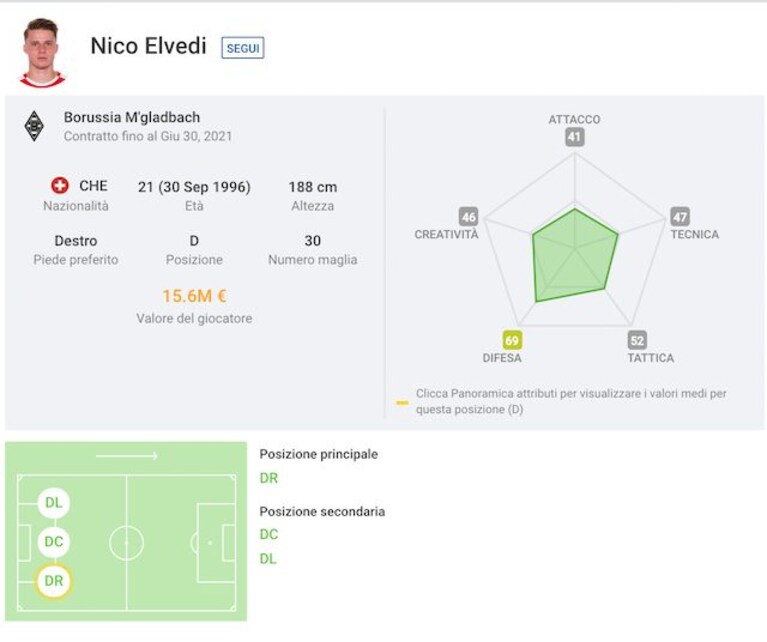Select the ATTACCO 41 rating badge
767x642 pixels.
[x=575, y=137]
